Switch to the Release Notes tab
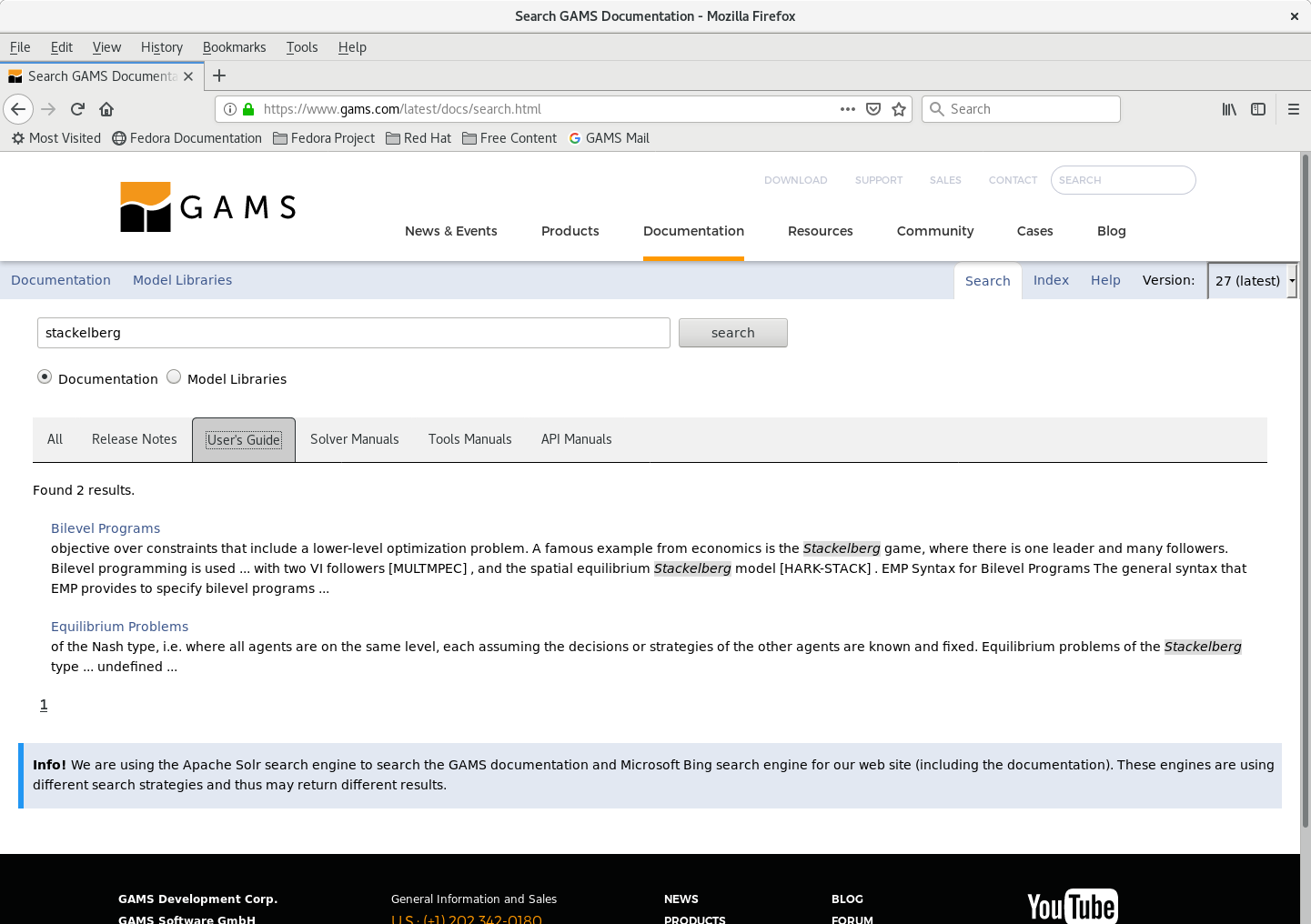Viewport: 1311px width, 924px height. pos(135,439)
